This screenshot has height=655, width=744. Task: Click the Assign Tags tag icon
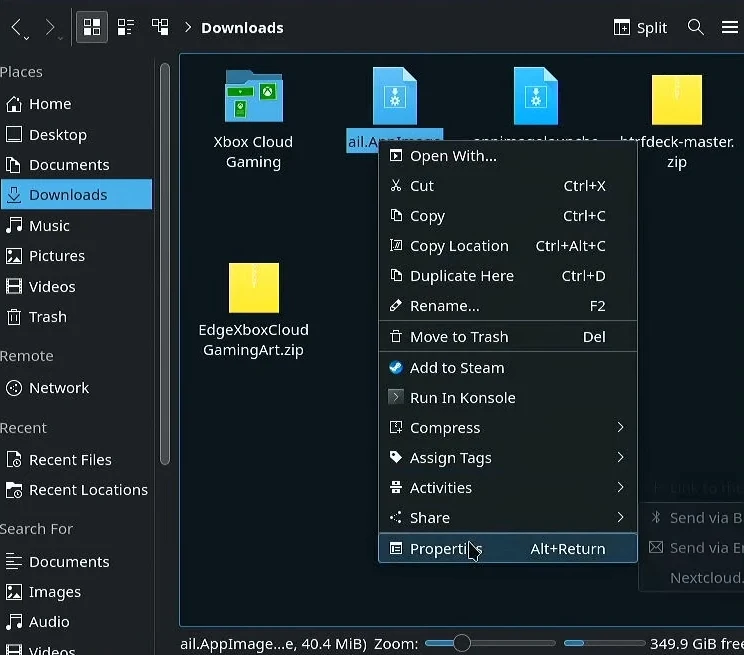point(396,457)
